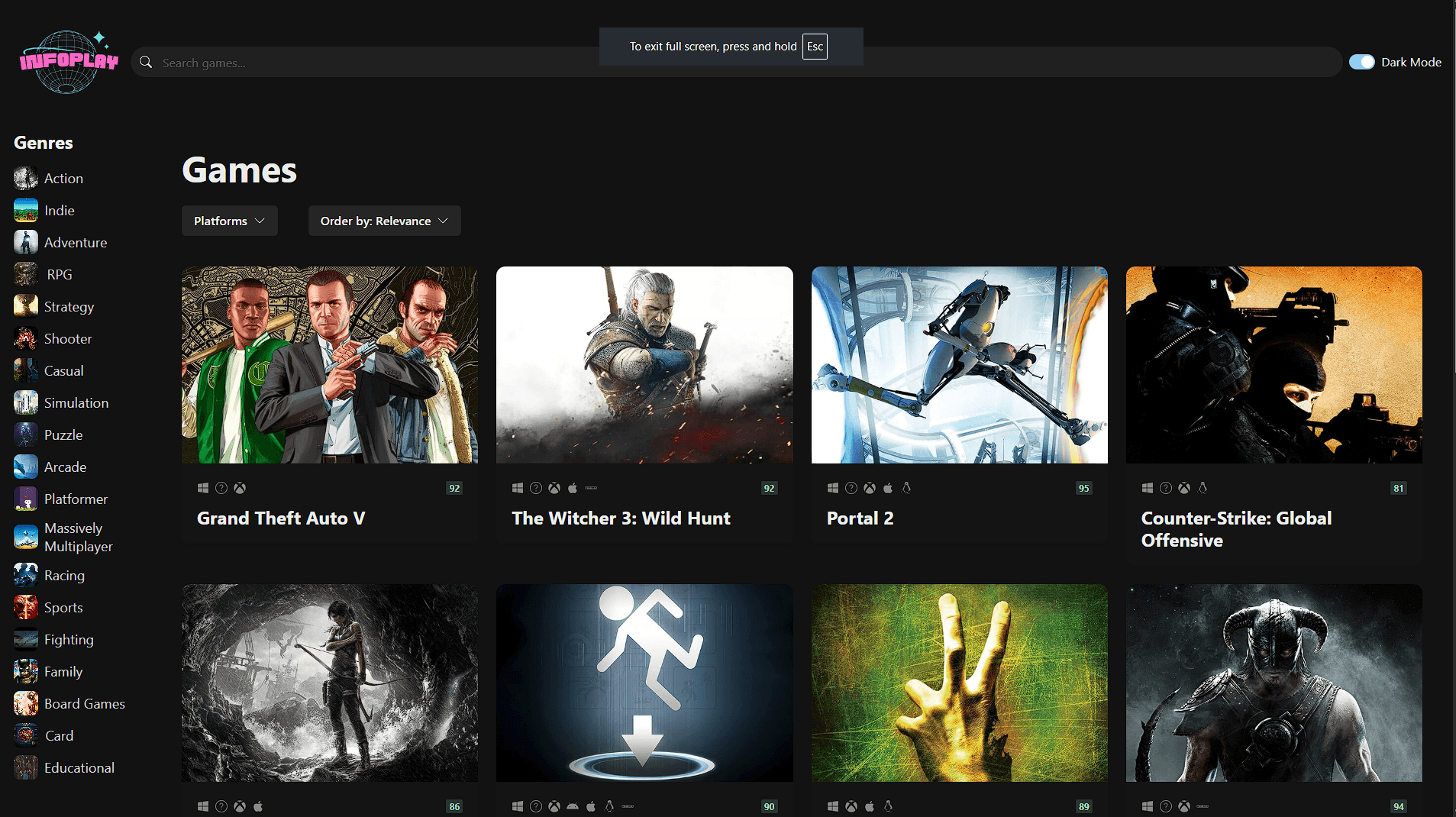The width and height of the screenshot is (1456, 817).
Task: Click the Card genre thumbnail icon
Action: [x=26, y=735]
